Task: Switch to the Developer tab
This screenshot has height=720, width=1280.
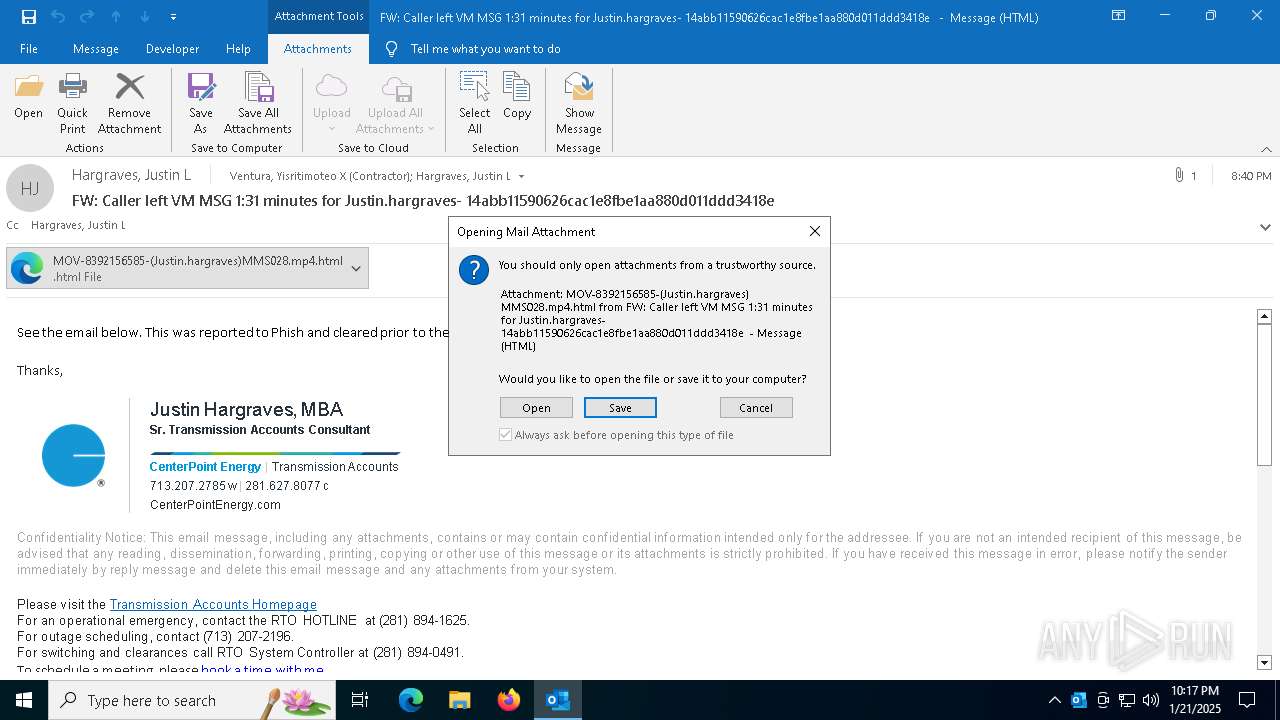Action: pyautogui.click(x=172, y=49)
